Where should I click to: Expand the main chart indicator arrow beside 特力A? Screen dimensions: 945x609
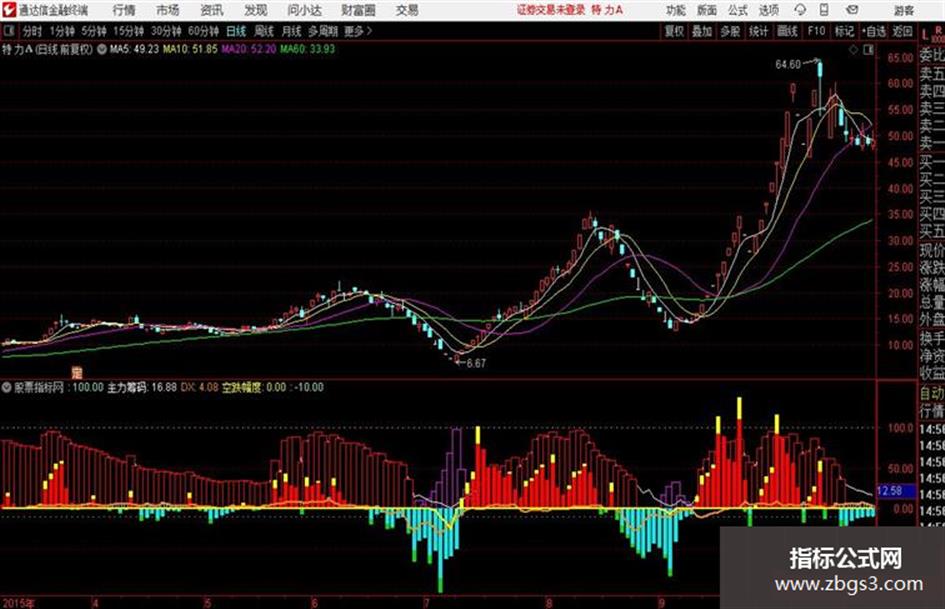101,49
